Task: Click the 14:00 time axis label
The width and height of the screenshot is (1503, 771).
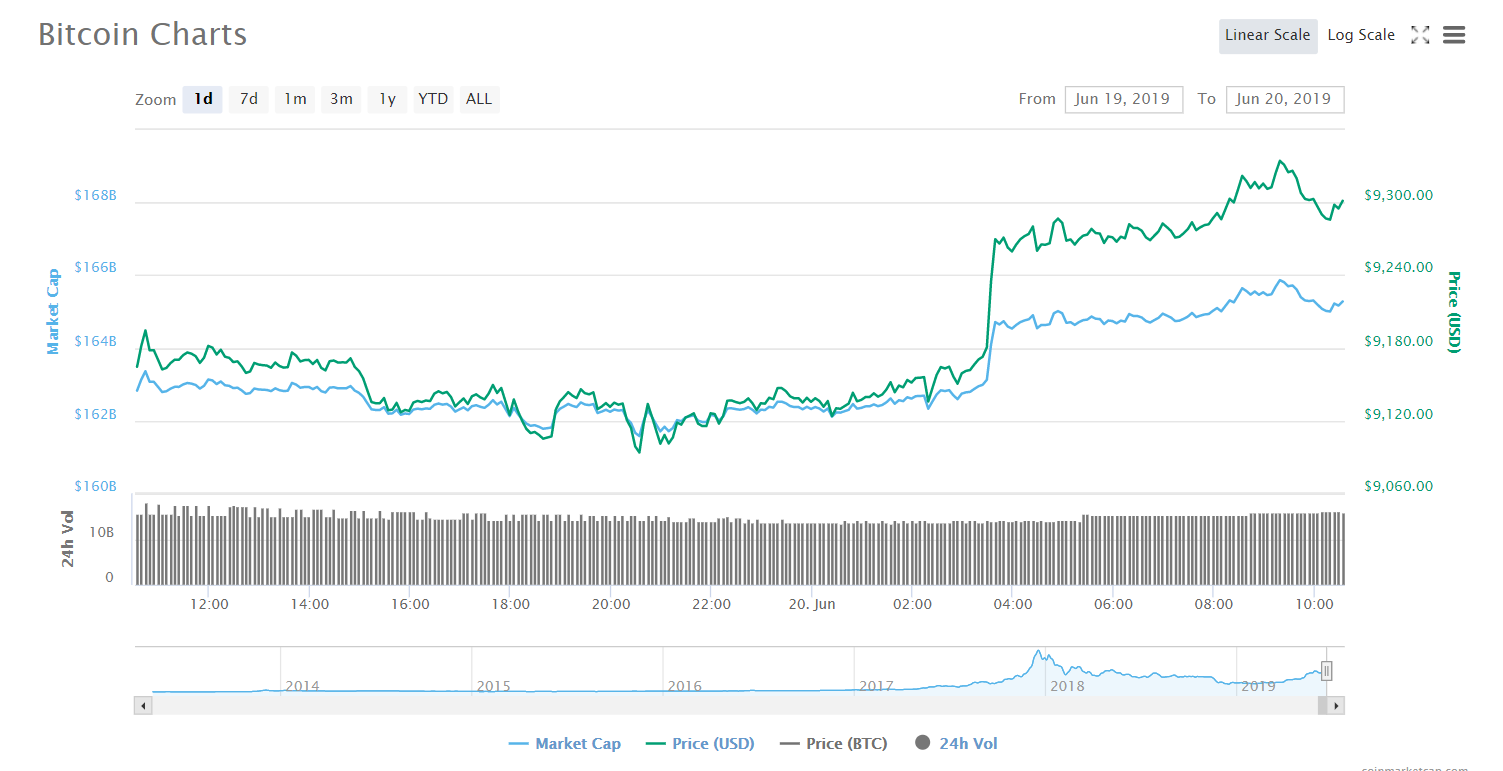Action: [x=310, y=604]
